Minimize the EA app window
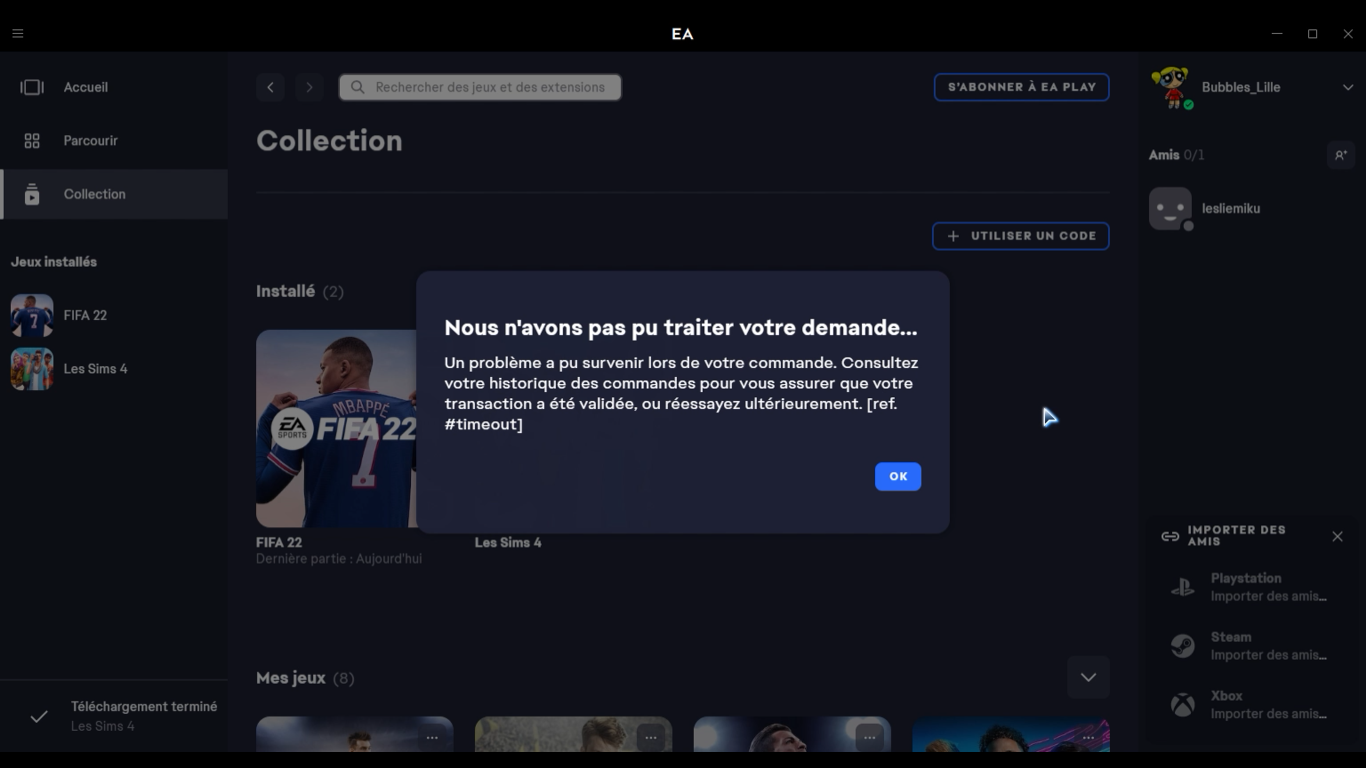 1277,34
